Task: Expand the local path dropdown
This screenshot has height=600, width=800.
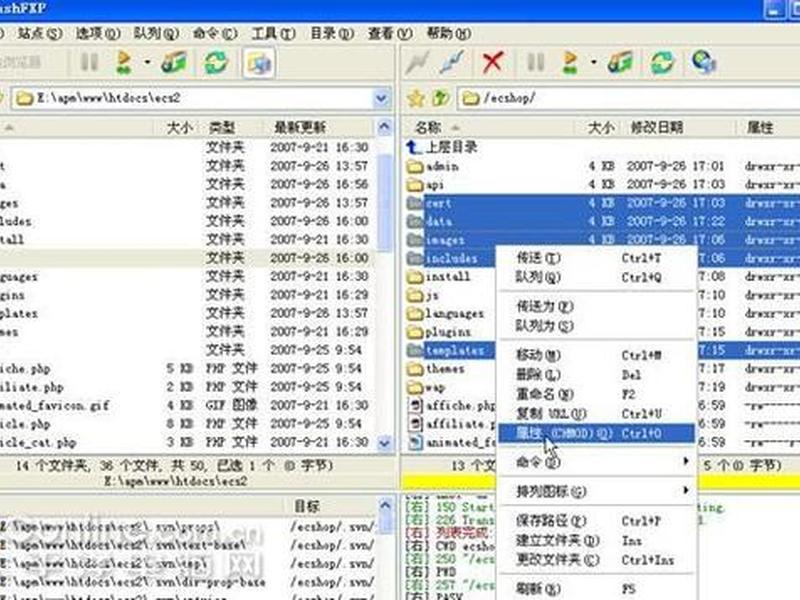Action: point(381,98)
